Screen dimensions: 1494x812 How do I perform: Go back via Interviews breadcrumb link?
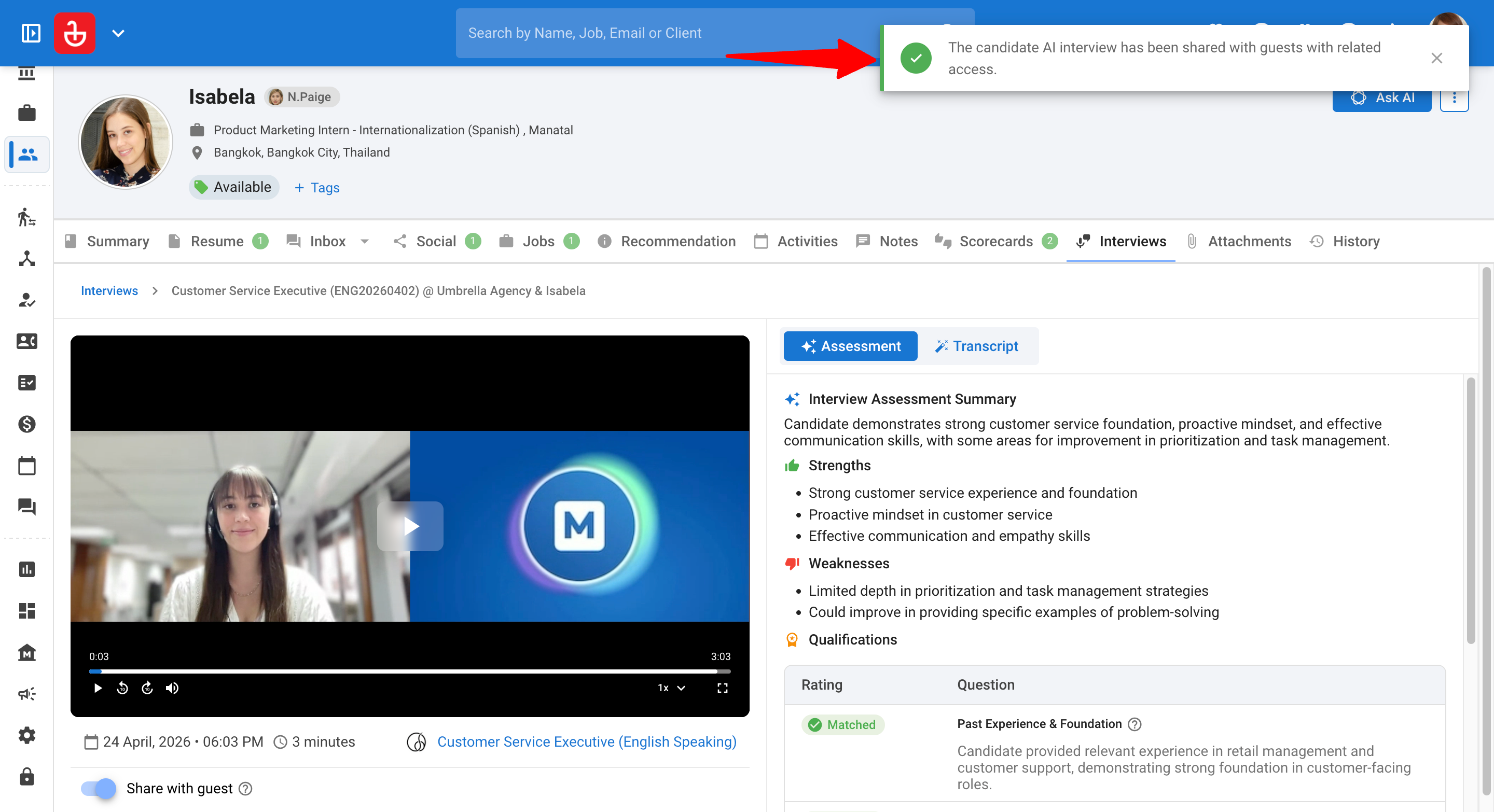(x=109, y=291)
